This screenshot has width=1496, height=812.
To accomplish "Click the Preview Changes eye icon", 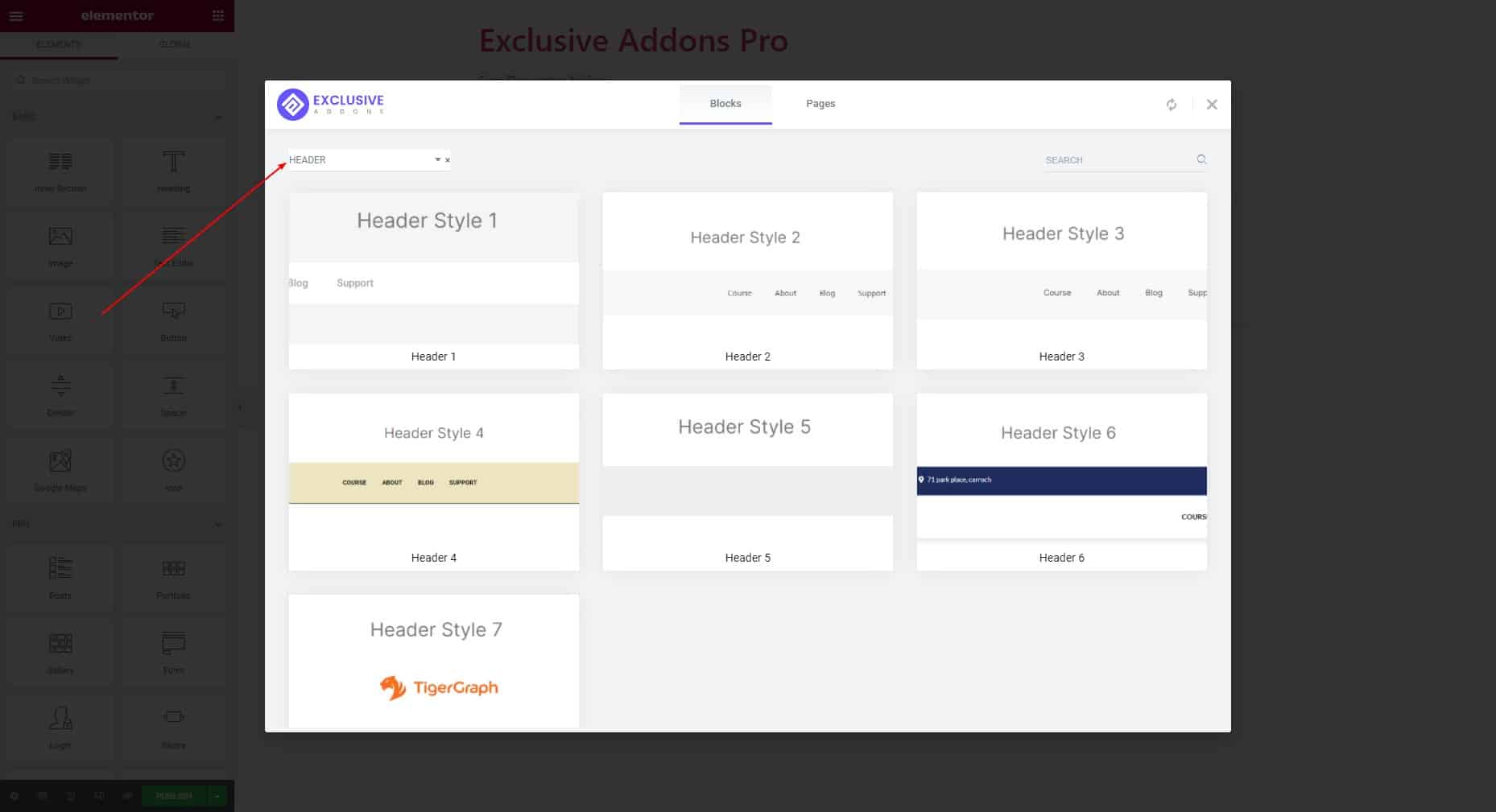I will click(x=127, y=796).
